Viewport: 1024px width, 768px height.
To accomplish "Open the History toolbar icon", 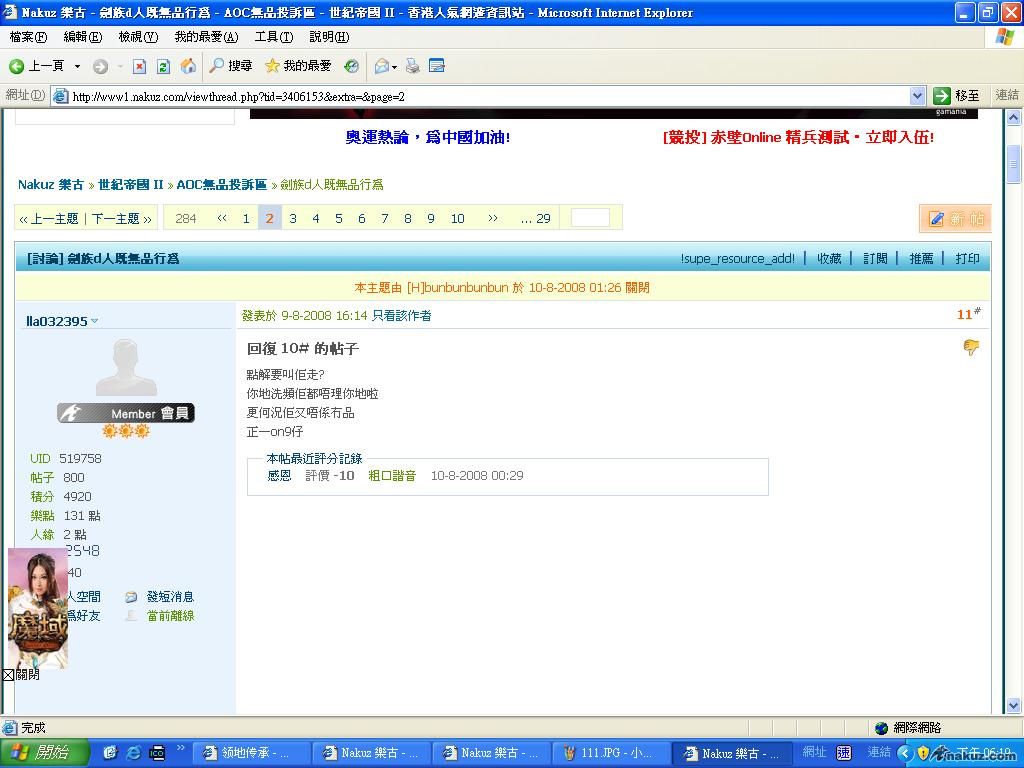I will coord(351,65).
